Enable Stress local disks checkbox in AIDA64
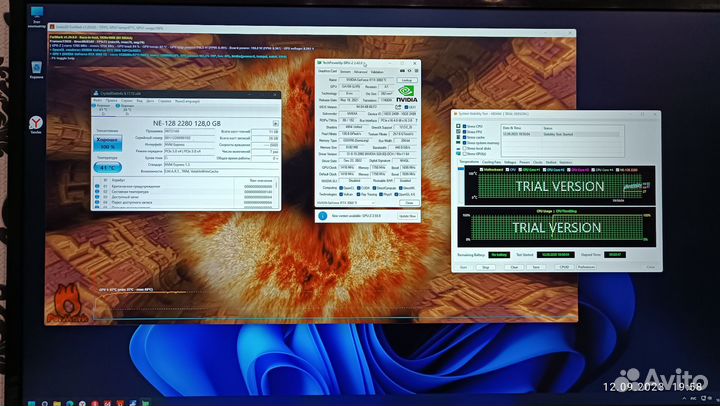This screenshot has width=720, height=406. [465, 148]
